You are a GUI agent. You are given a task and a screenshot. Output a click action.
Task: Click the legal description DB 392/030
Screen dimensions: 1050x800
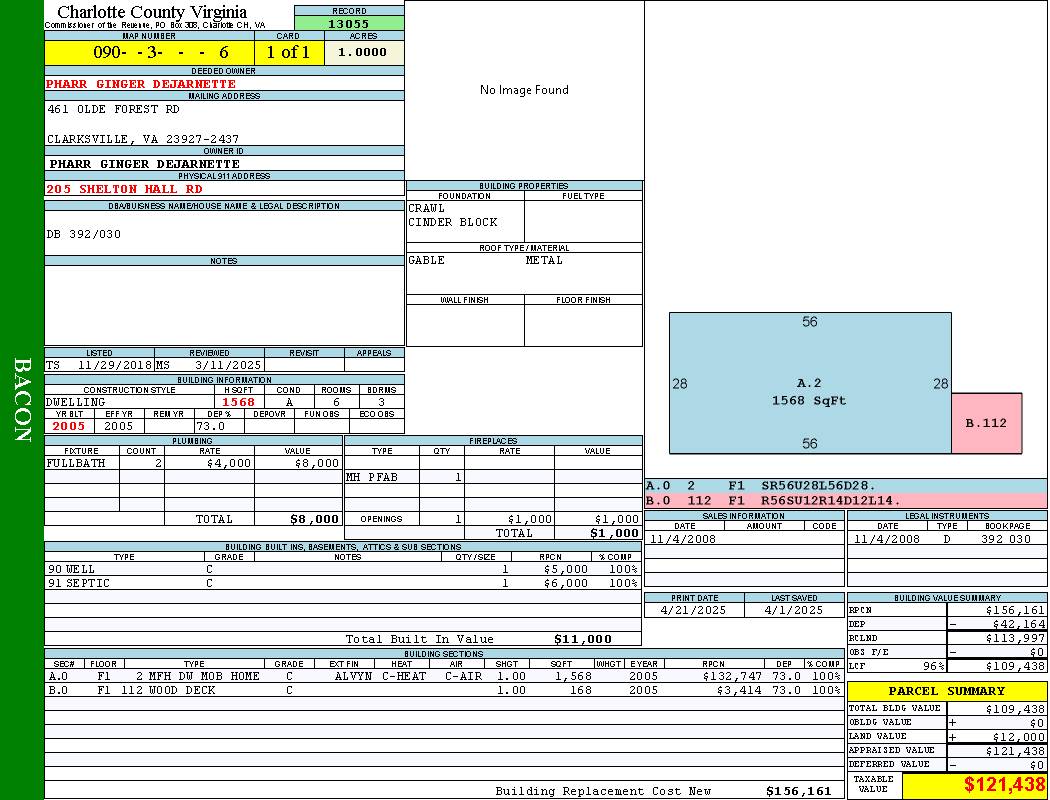(84, 234)
